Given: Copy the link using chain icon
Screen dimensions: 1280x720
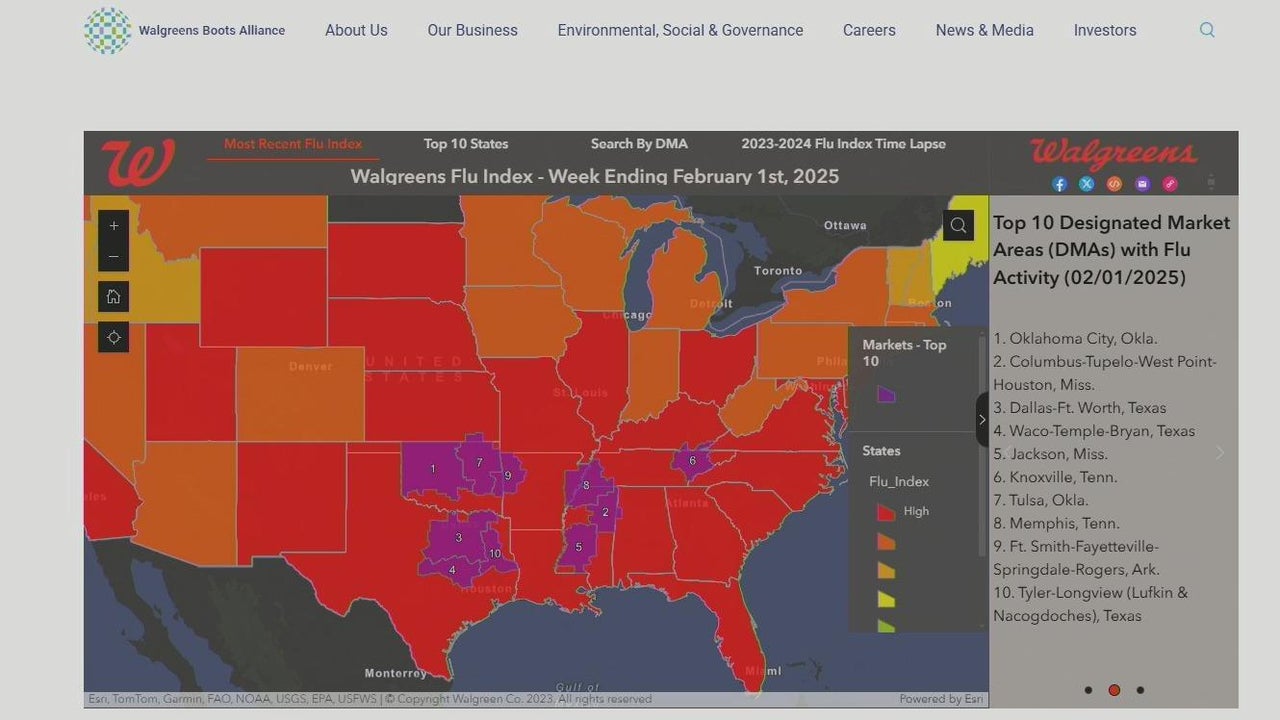Looking at the screenshot, I should (x=1170, y=184).
